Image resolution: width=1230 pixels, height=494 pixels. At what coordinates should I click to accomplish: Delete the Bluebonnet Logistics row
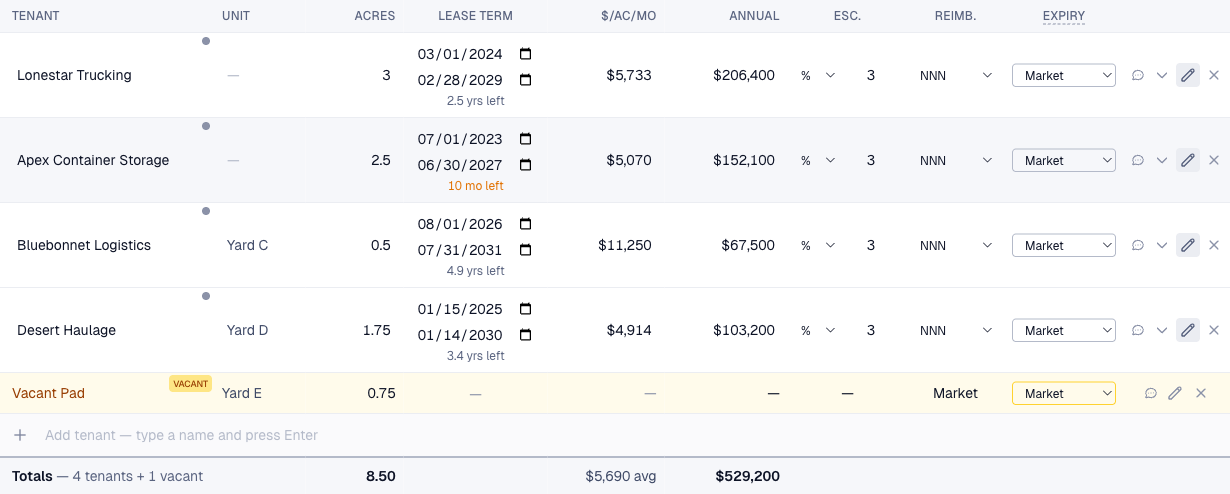[x=1214, y=245]
